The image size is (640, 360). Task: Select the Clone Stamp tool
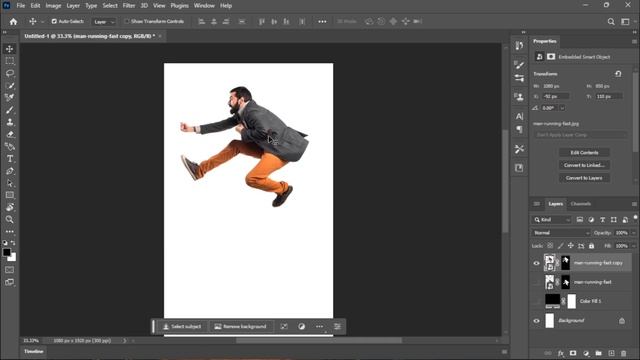click(x=9, y=122)
